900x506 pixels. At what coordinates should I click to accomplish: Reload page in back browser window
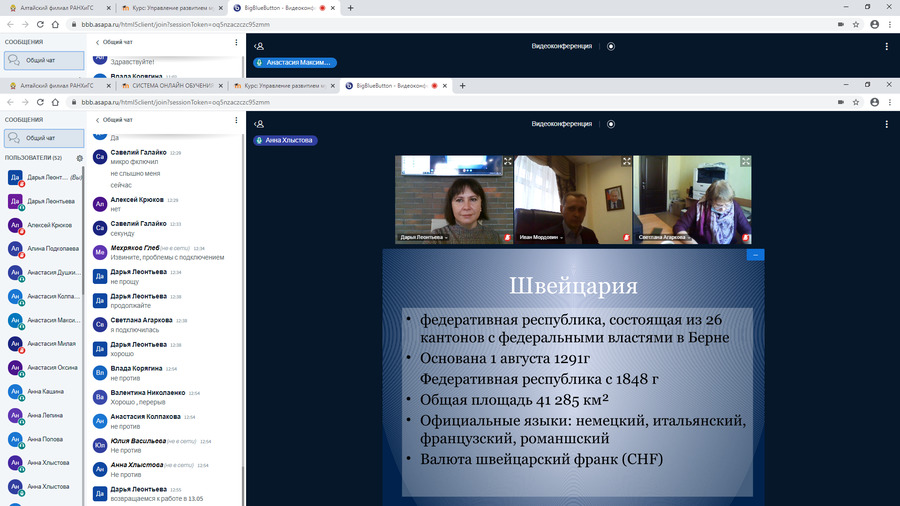pos(40,25)
